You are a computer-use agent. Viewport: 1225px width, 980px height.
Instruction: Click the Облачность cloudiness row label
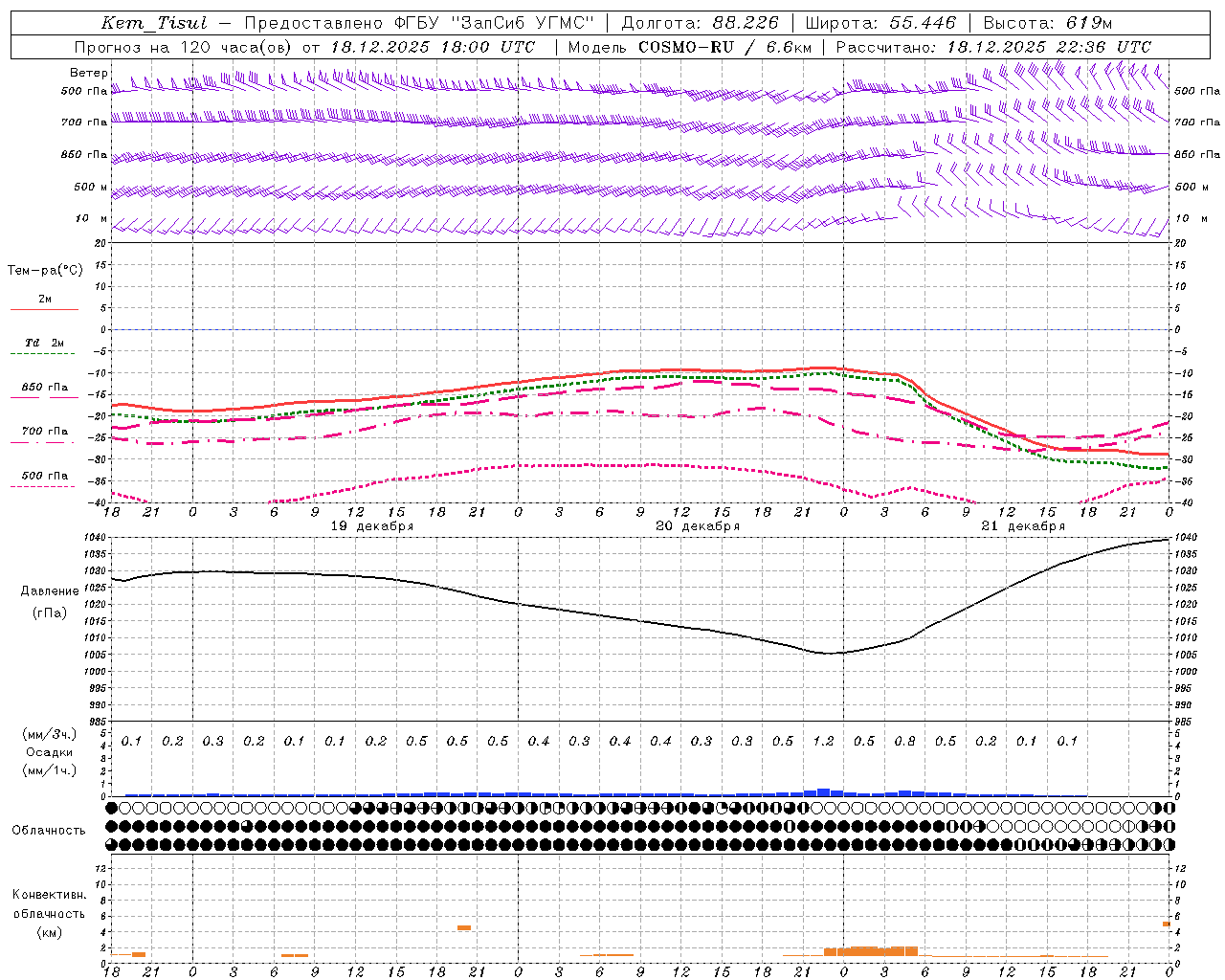[x=49, y=830]
